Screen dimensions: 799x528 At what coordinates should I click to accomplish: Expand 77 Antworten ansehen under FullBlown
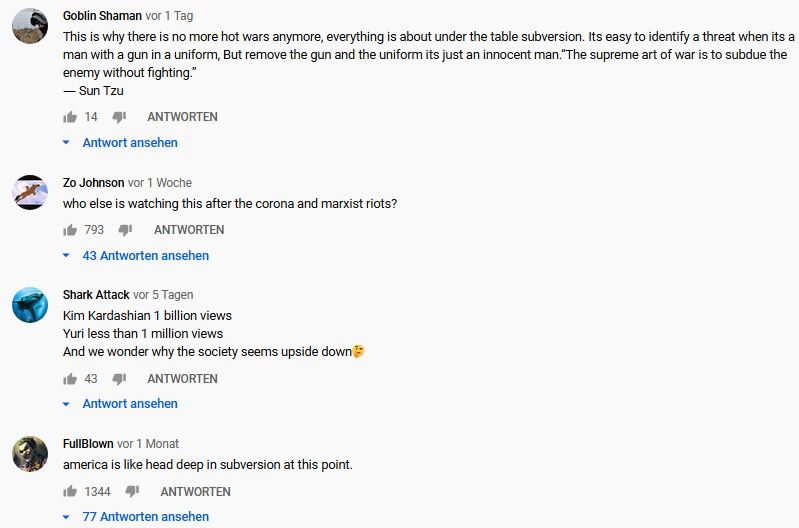[x=146, y=517]
